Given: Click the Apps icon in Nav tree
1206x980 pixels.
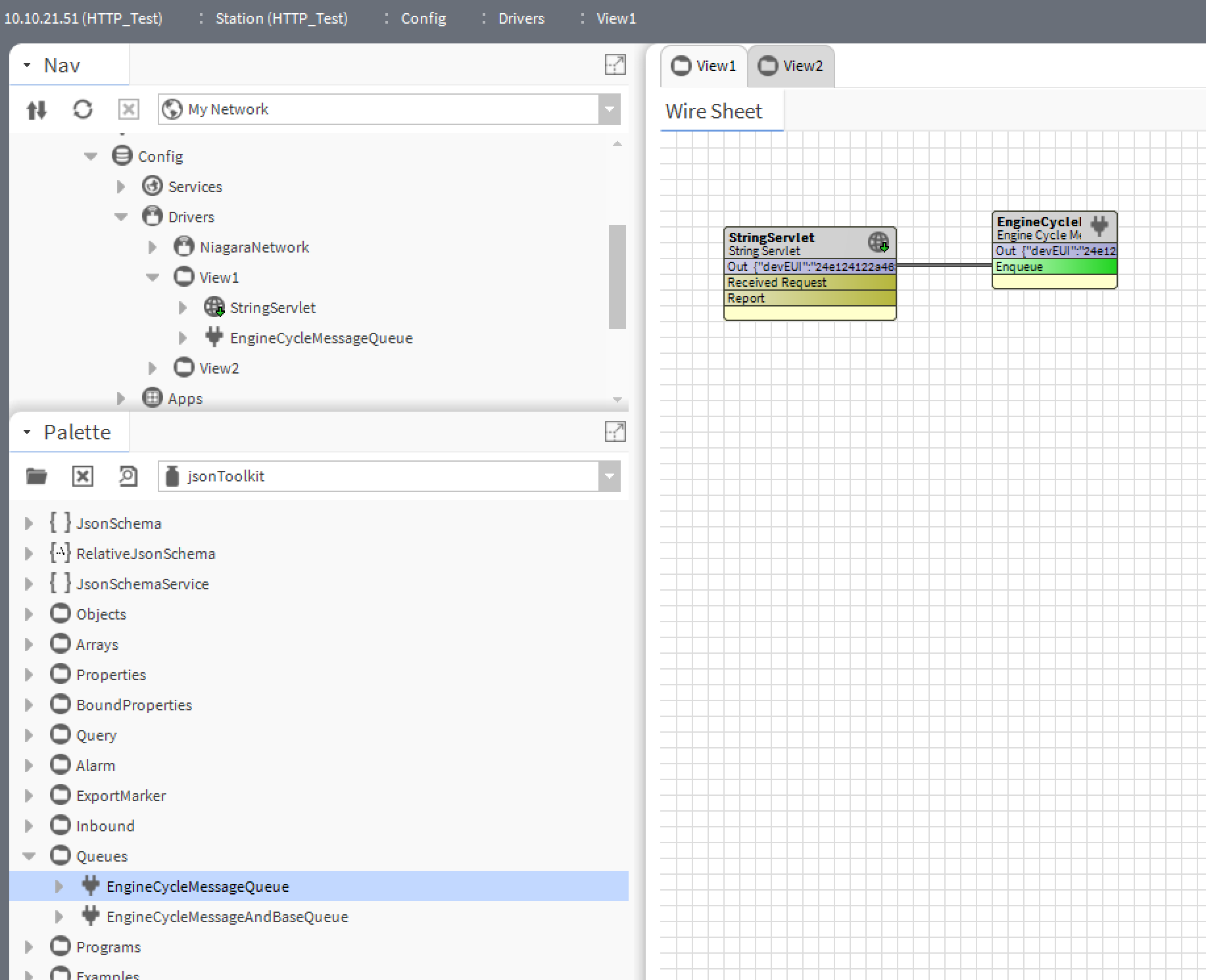Looking at the screenshot, I should 153,398.
